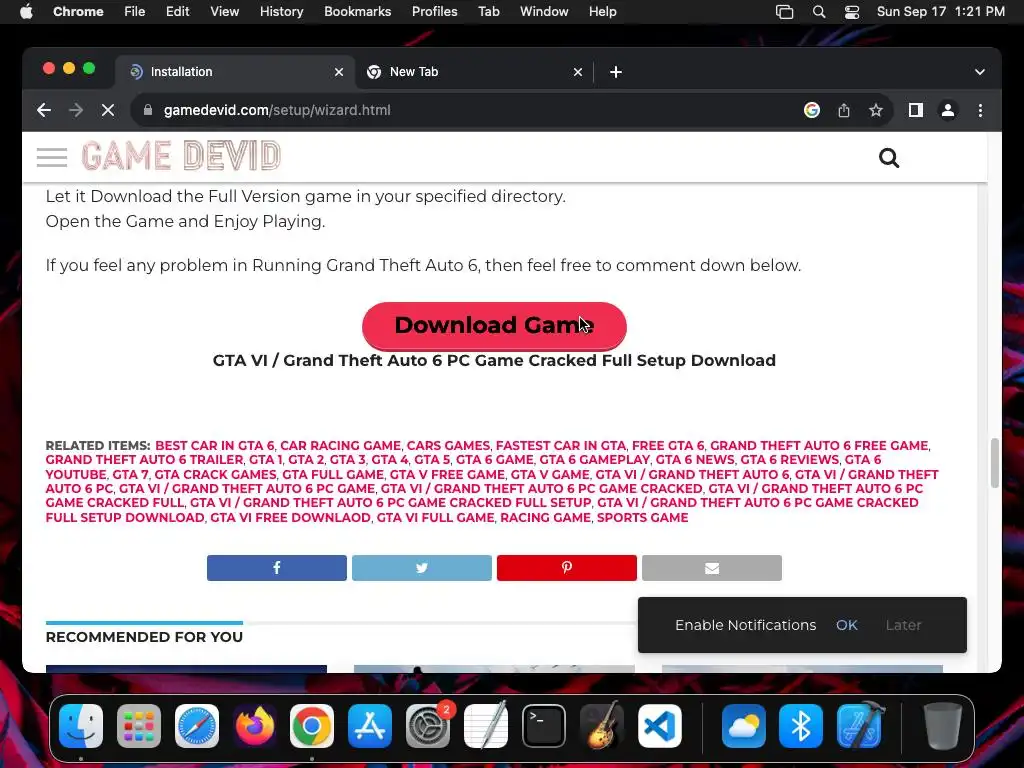Open the GTA CRACK GAMES tag link
Screen dimensions: 1024x768
pyautogui.click(x=216, y=474)
